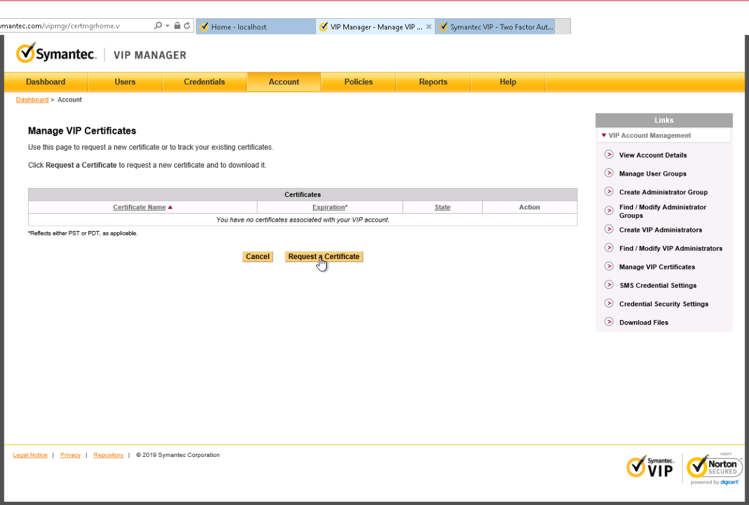Collapse the VIP Account Management section
Image resolution: width=749 pixels, height=505 pixels.
[604, 135]
